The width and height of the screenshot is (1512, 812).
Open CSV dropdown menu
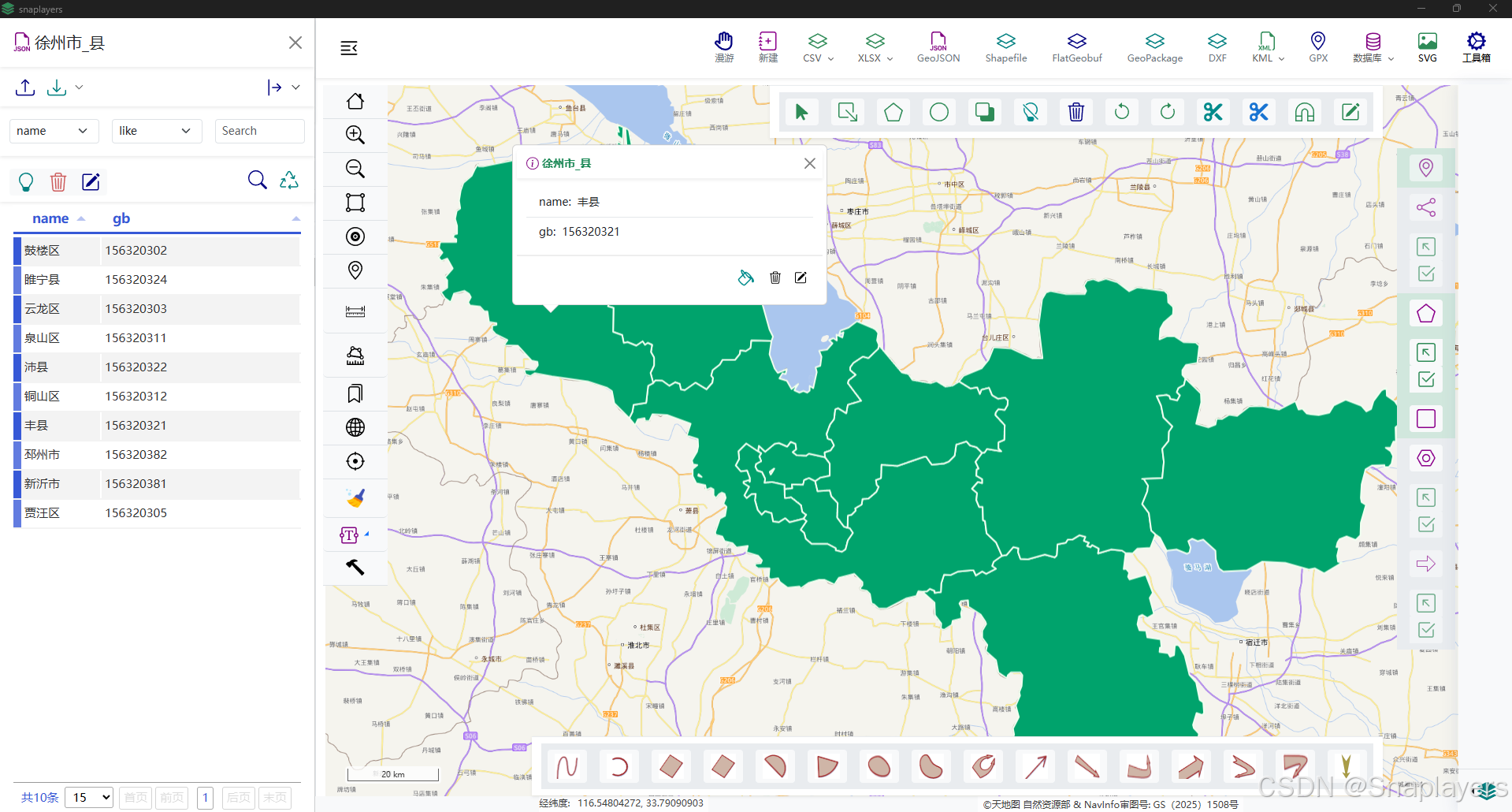(818, 47)
